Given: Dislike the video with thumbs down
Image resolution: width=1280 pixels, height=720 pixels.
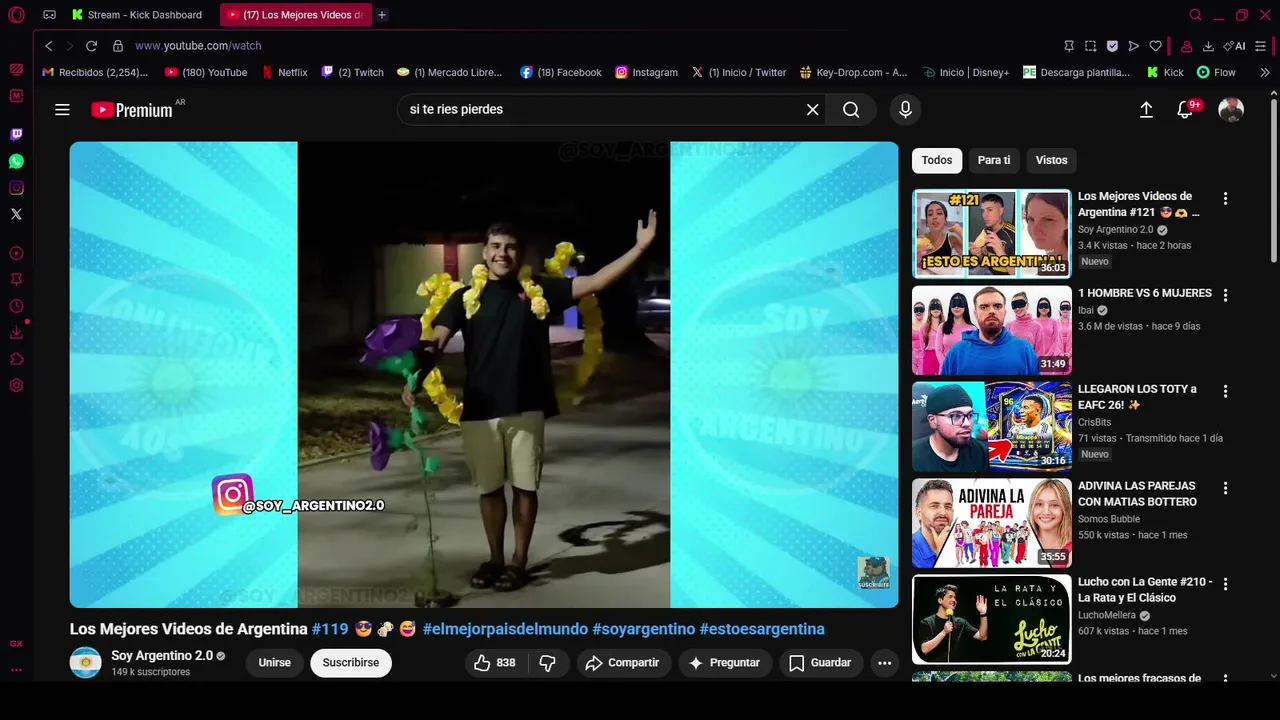Looking at the screenshot, I should 548,663.
